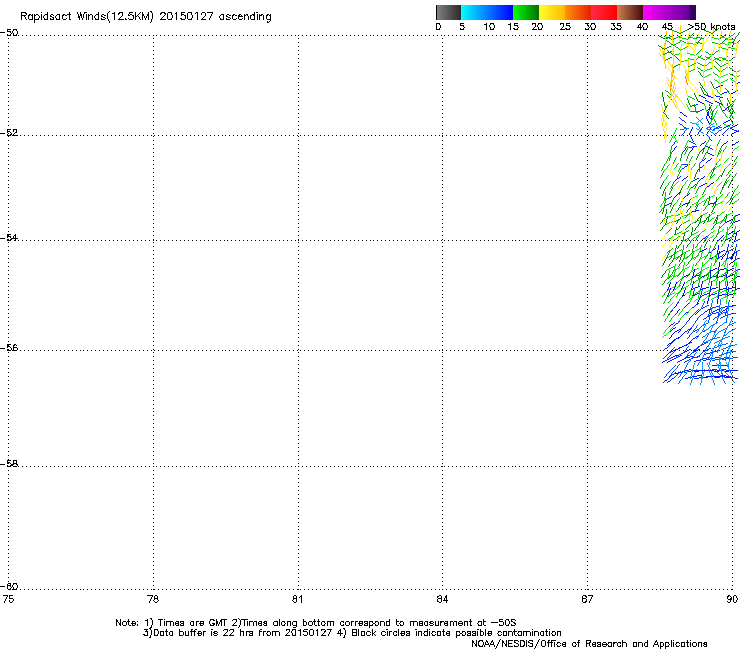740x650 pixels.
Task: Click the '81' longitude axis label
Action: (x=297, y=599)
